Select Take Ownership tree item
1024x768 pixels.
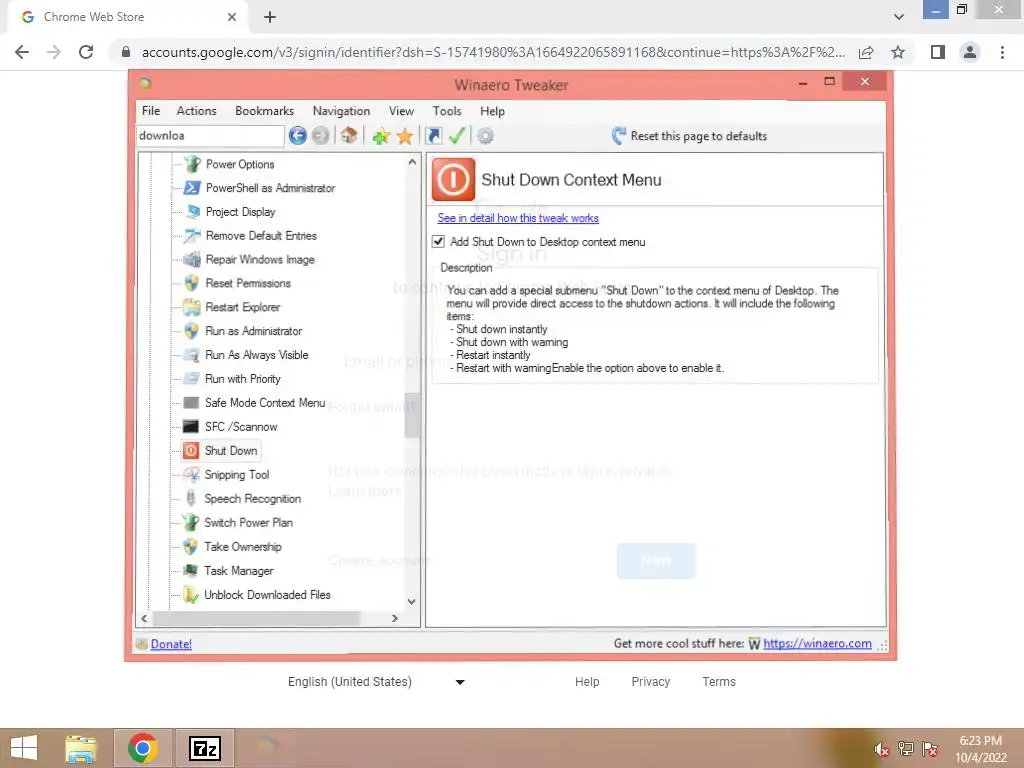point(243,547)
